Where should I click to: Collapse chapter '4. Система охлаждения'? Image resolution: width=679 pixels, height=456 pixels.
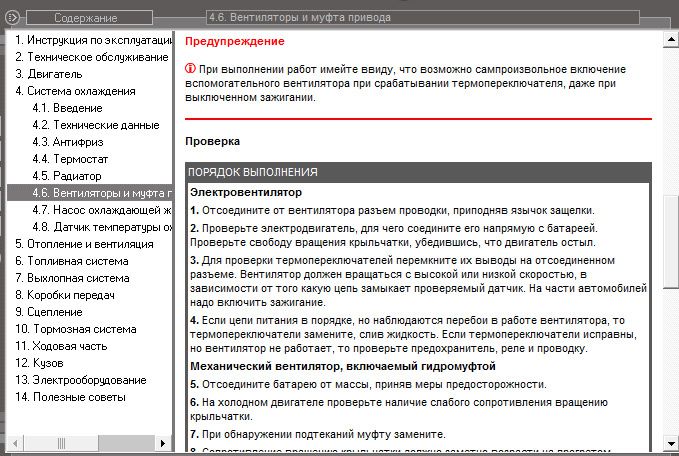point(75,91)
